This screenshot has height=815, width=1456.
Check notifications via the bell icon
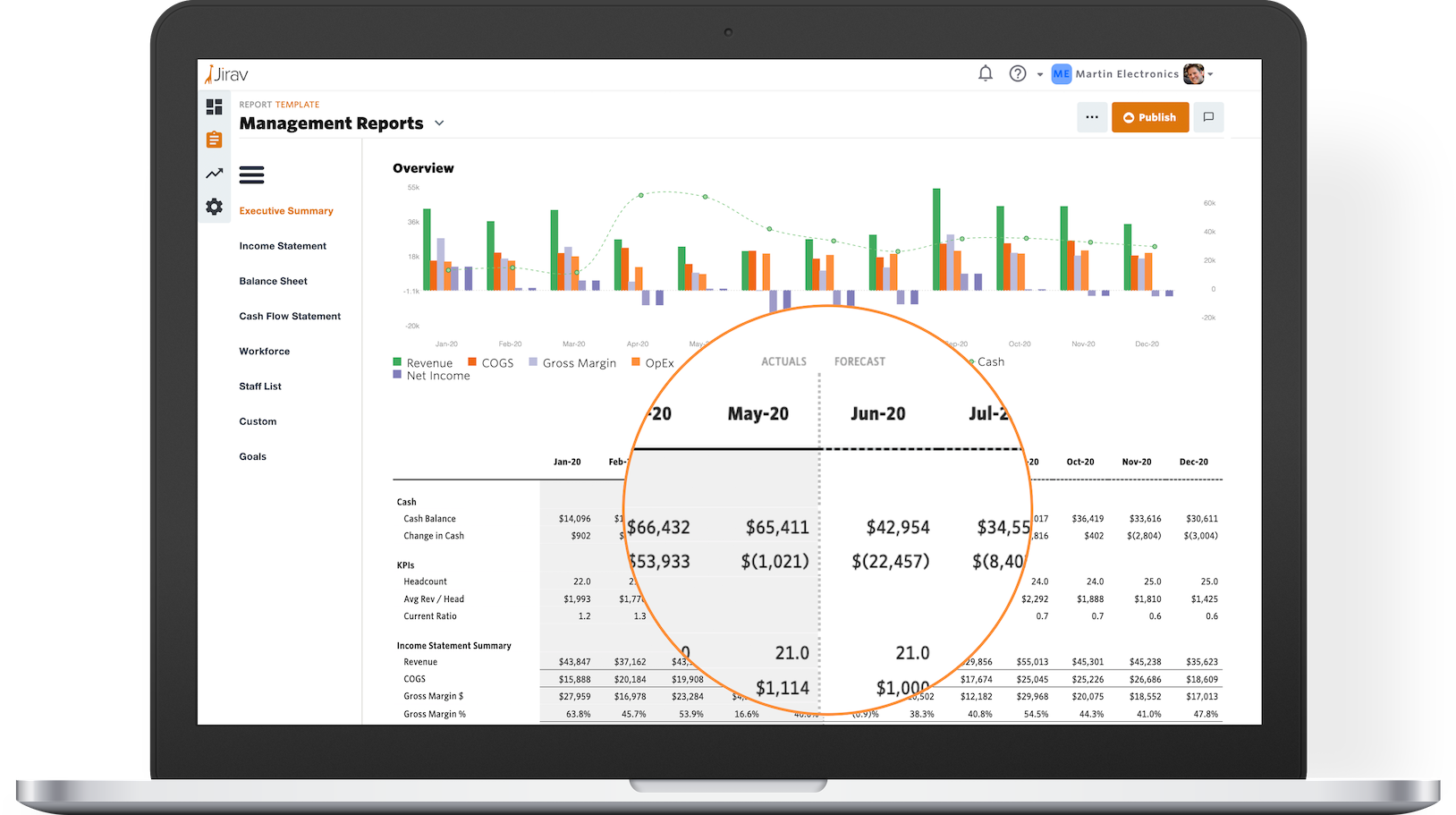(x=986, y=74)
